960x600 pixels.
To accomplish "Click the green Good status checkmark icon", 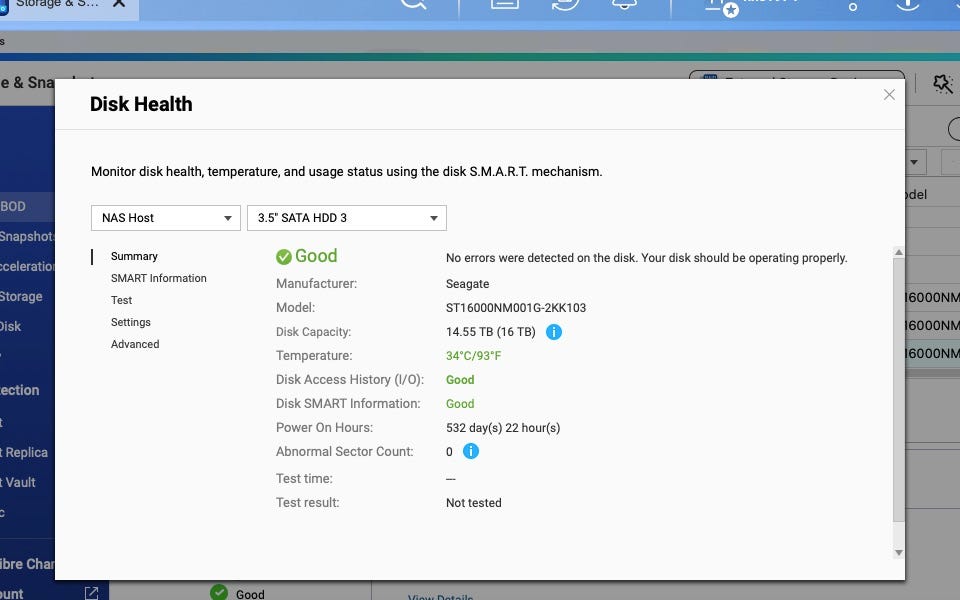I will [284, 257].
